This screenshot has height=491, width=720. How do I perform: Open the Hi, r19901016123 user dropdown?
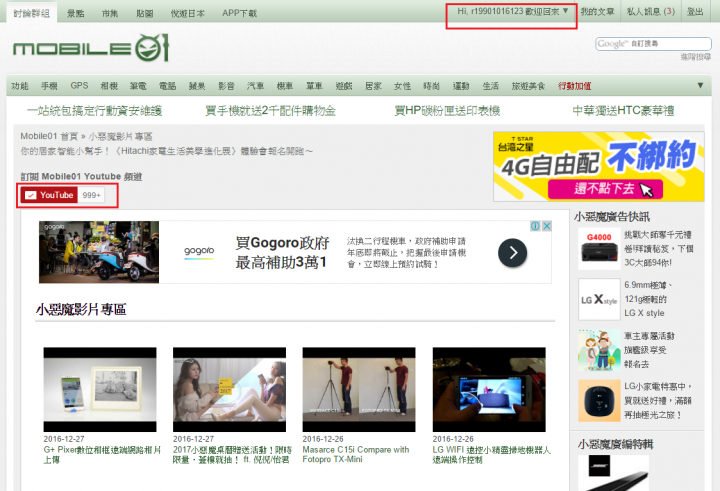512,11
